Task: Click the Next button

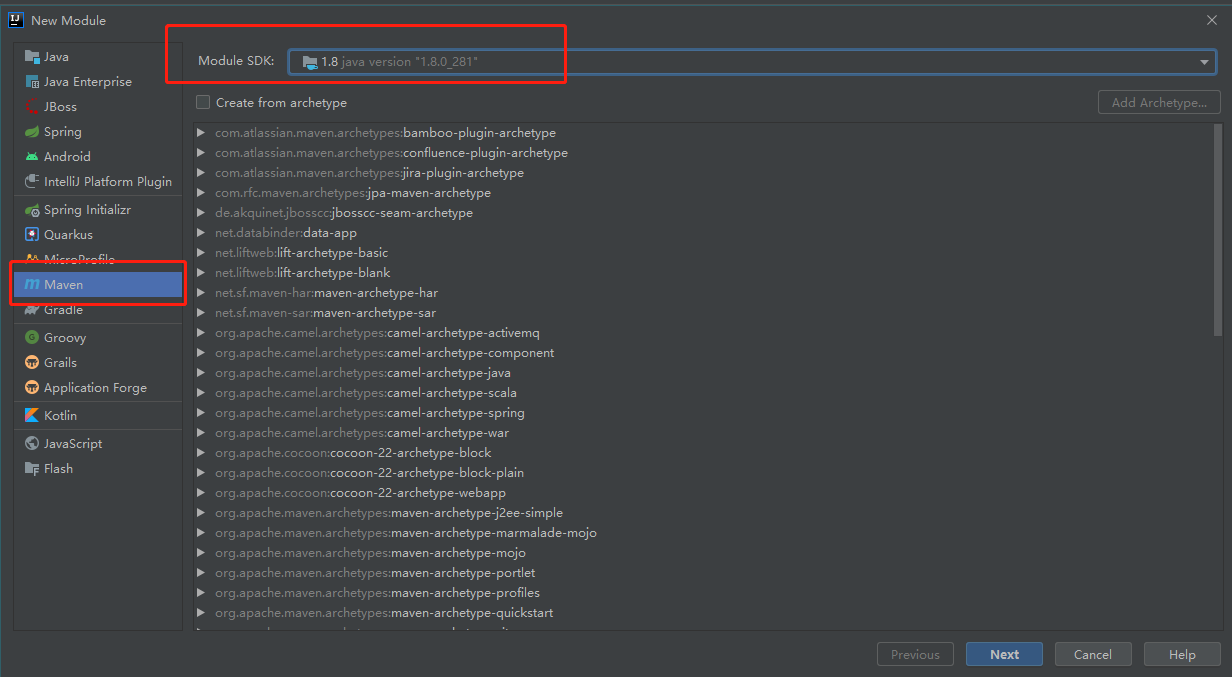Action: [1004, 655]
